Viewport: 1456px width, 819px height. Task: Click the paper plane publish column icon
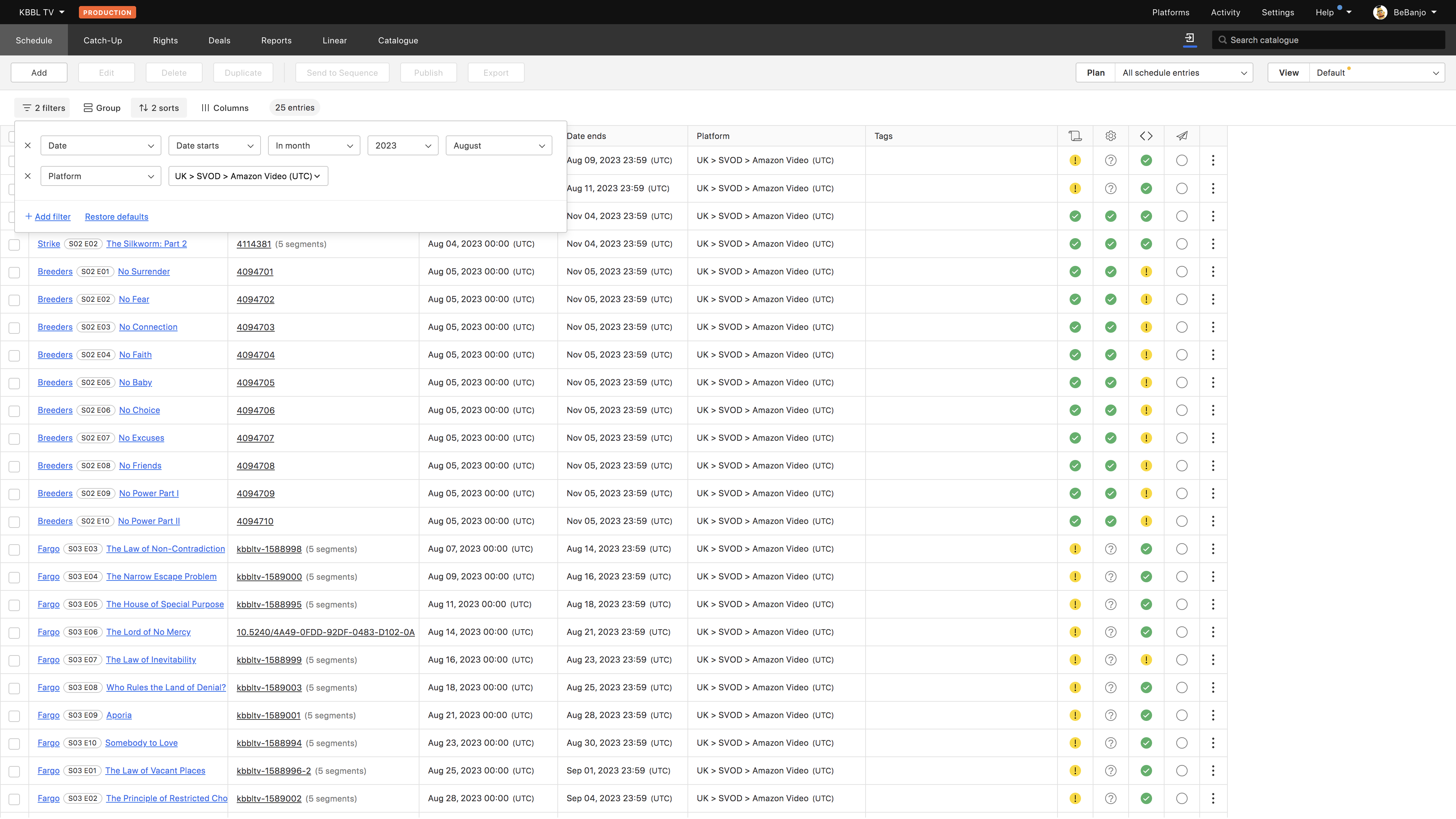coord(1181,136)
